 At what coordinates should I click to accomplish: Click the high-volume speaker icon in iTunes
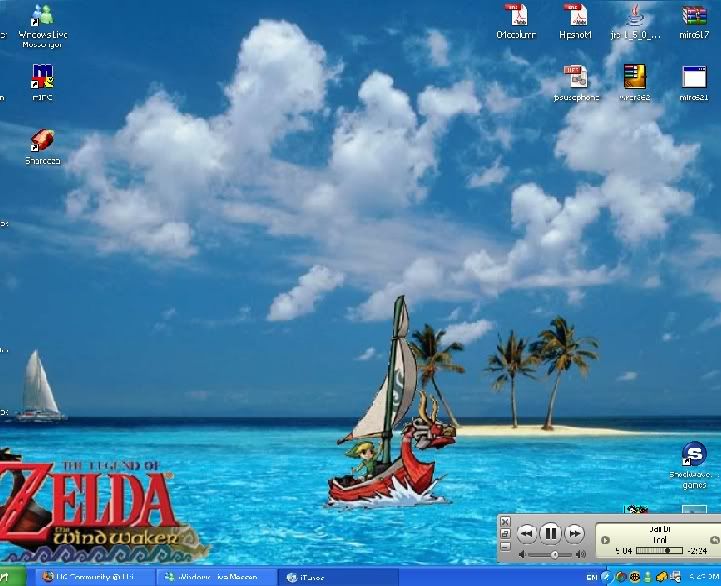(x=581, y=555)
